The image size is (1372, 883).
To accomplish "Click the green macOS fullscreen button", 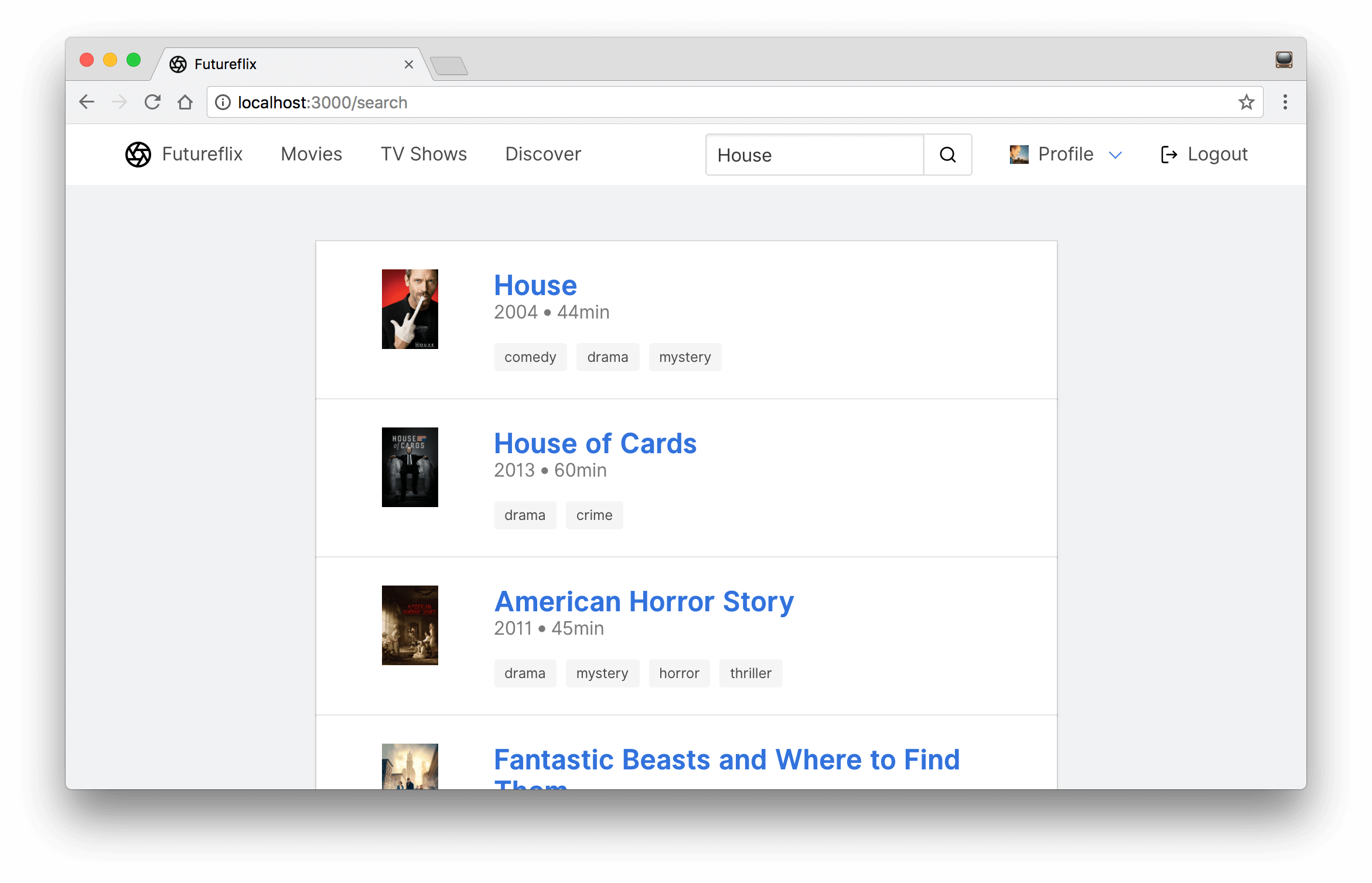I will (x=134, y=60).
